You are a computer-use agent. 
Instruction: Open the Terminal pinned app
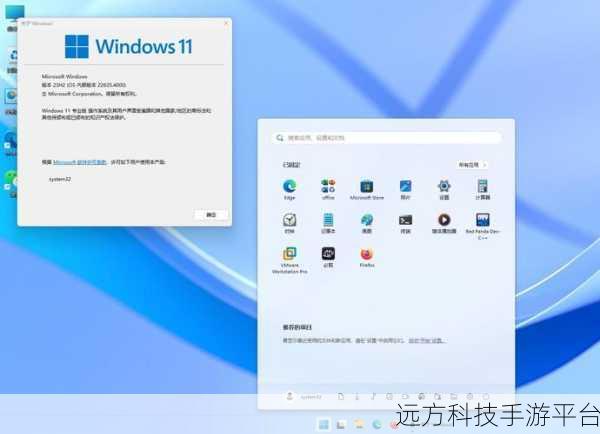405,223
